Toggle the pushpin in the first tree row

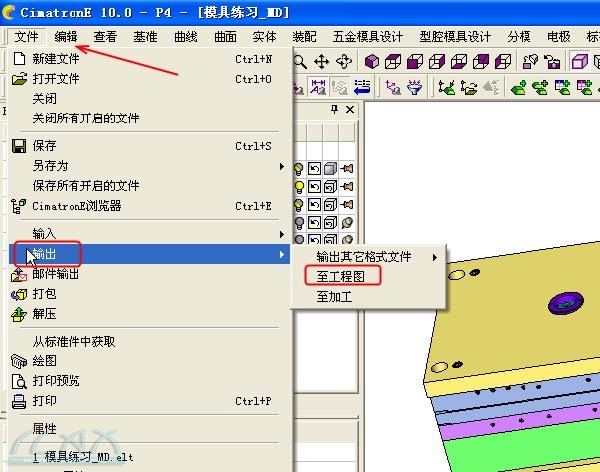[x=347, y=168]
